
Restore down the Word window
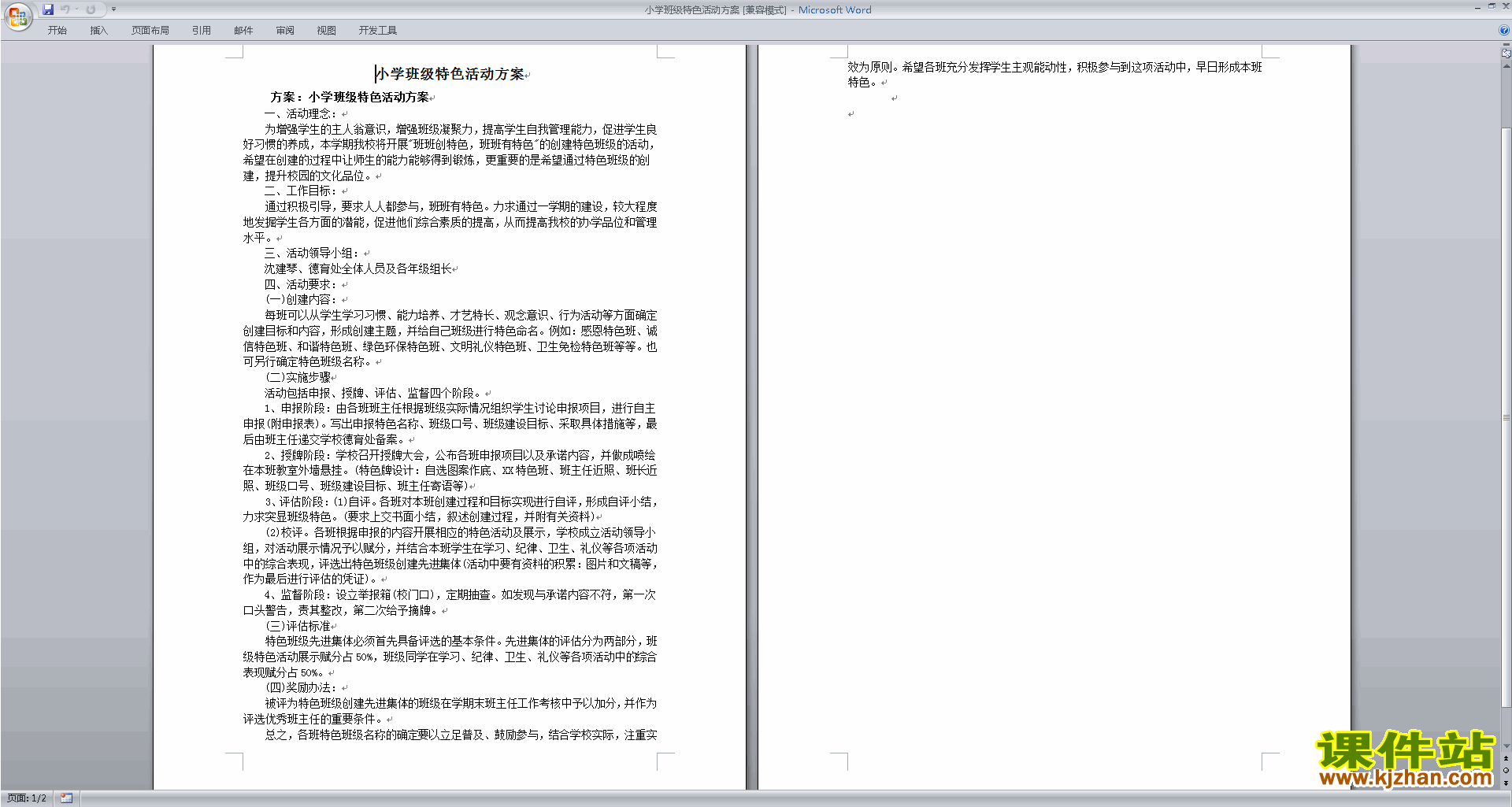1492,6
